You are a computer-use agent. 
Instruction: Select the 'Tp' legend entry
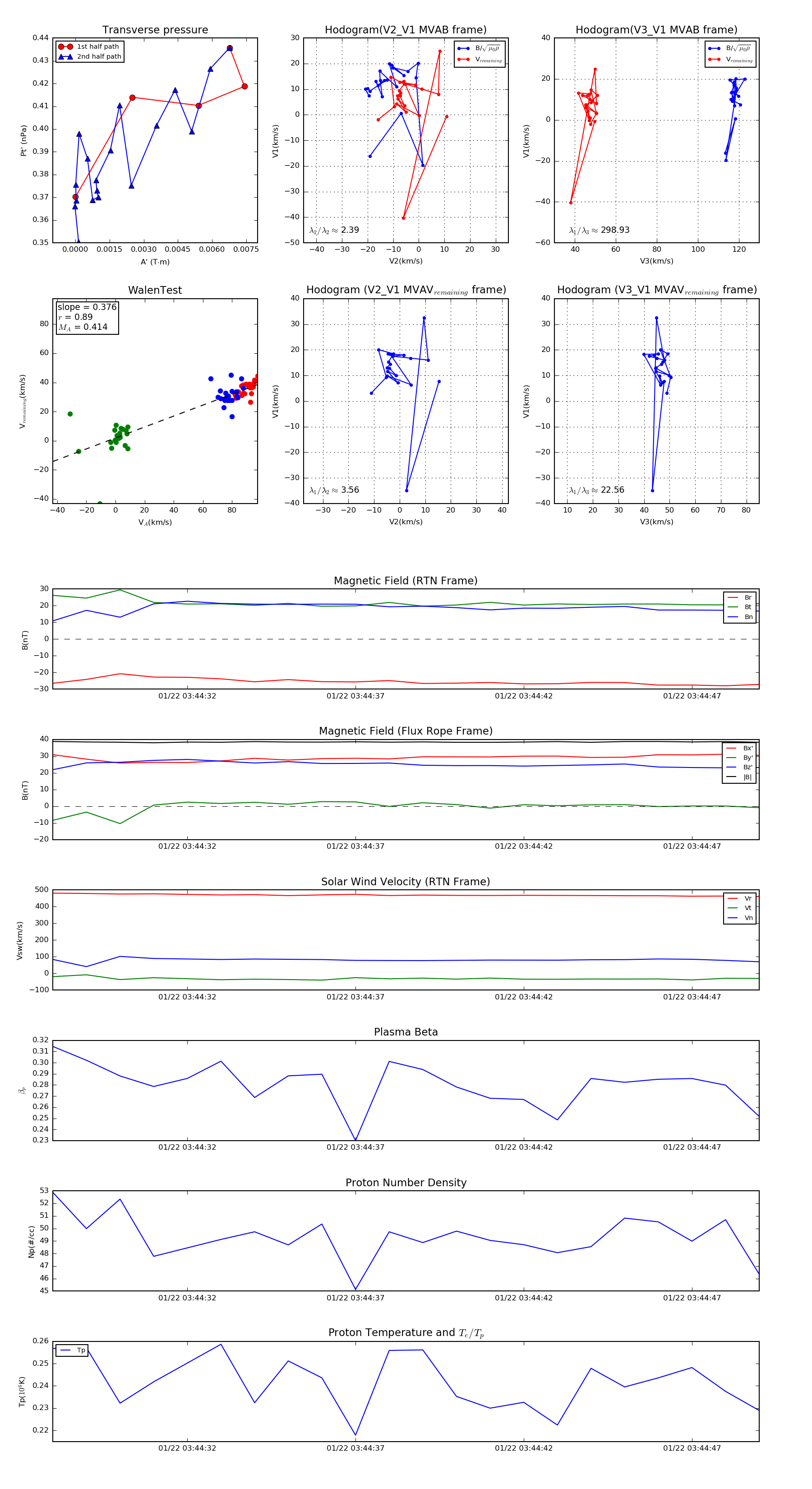72,1350
